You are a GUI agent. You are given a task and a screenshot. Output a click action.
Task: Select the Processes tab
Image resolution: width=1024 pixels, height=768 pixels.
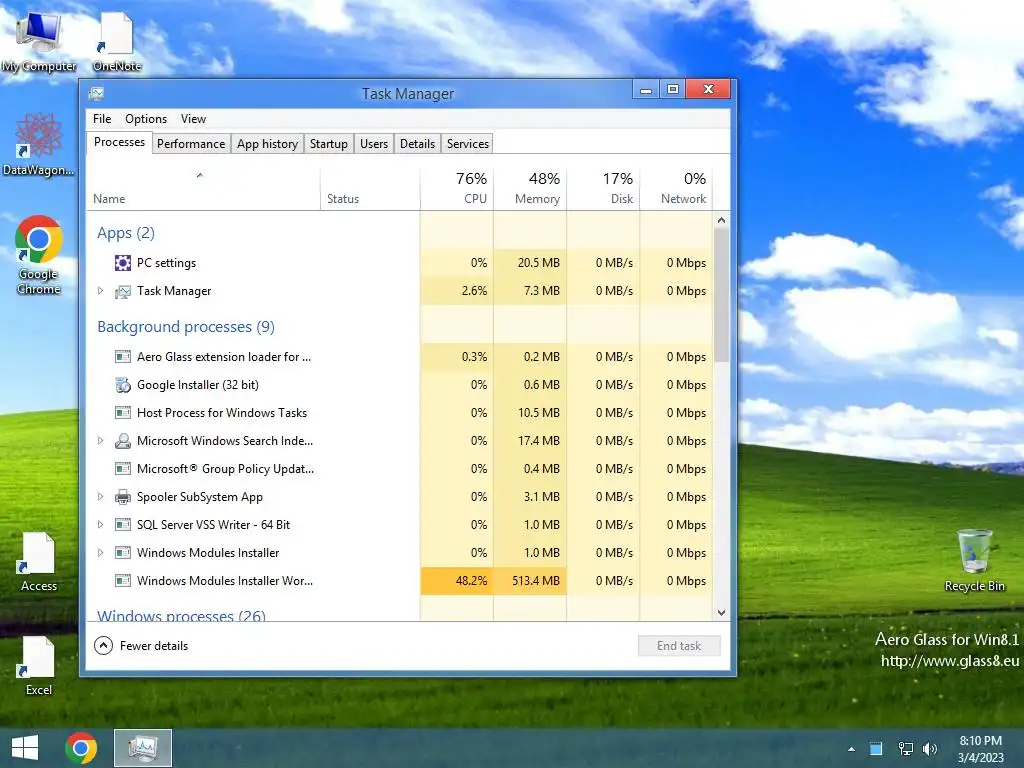120,142
